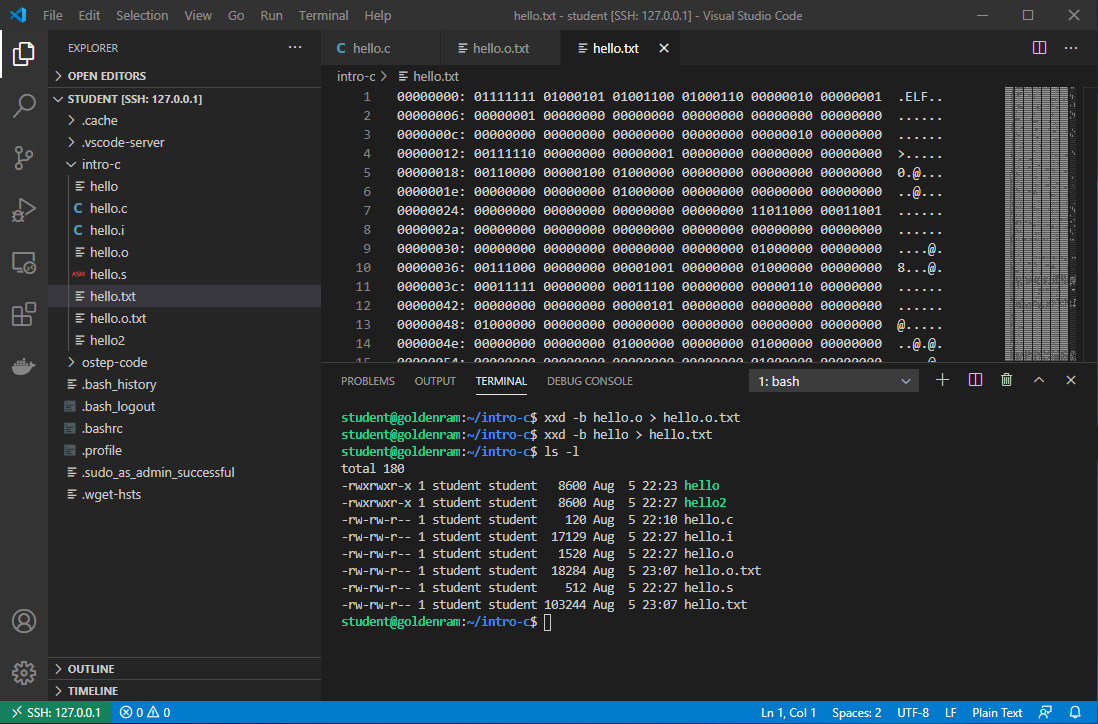Open .bashrc file in explorer
This screenshot has width=1098, height=724.
point(185,429)
